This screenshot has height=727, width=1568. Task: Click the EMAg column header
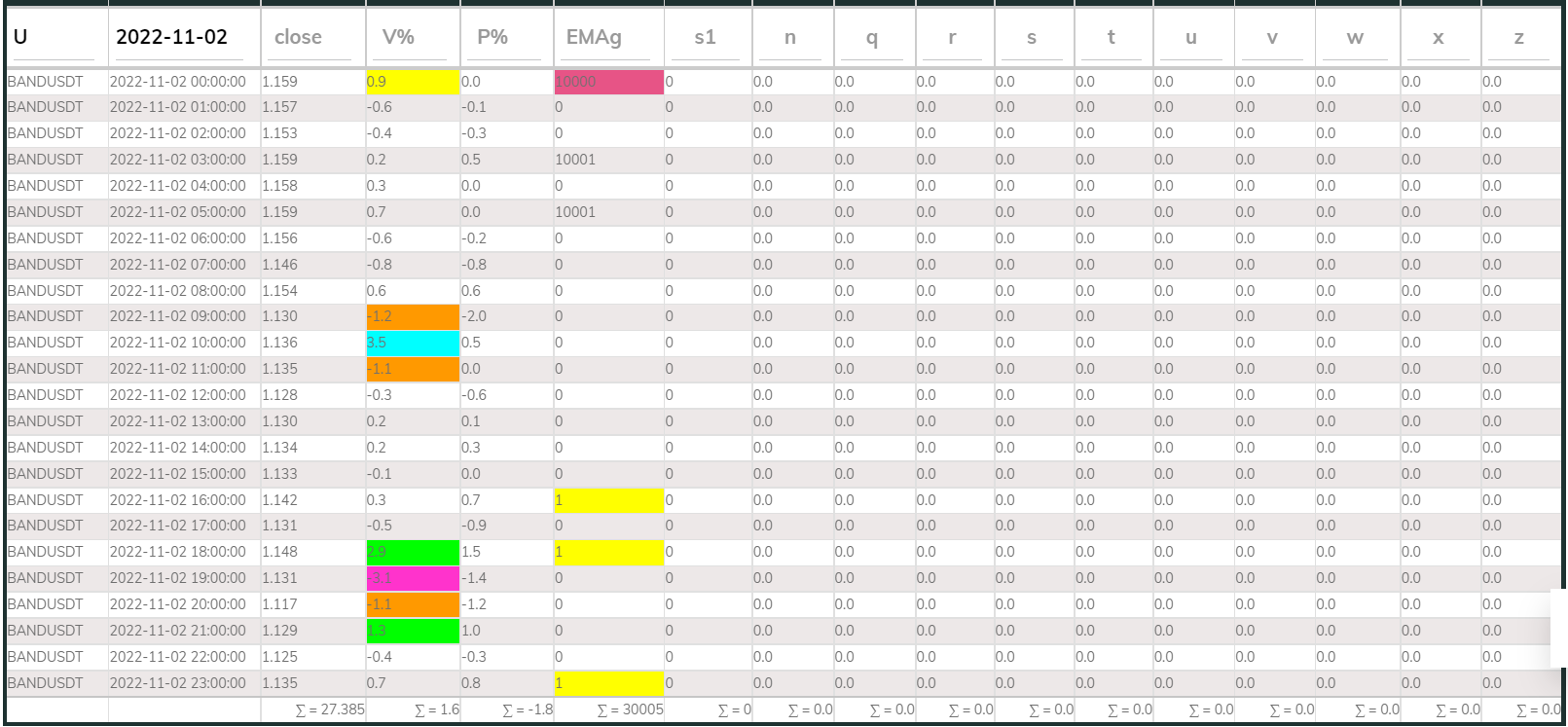(x=608, y=37)
